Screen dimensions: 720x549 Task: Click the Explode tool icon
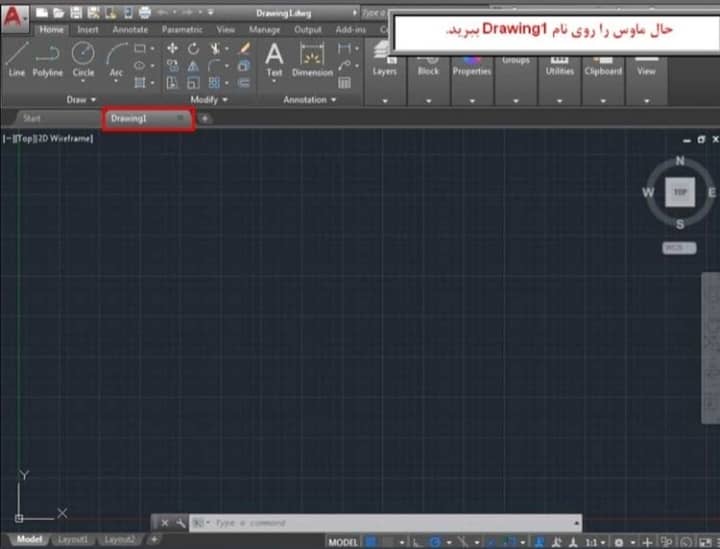tap(244, 66)
